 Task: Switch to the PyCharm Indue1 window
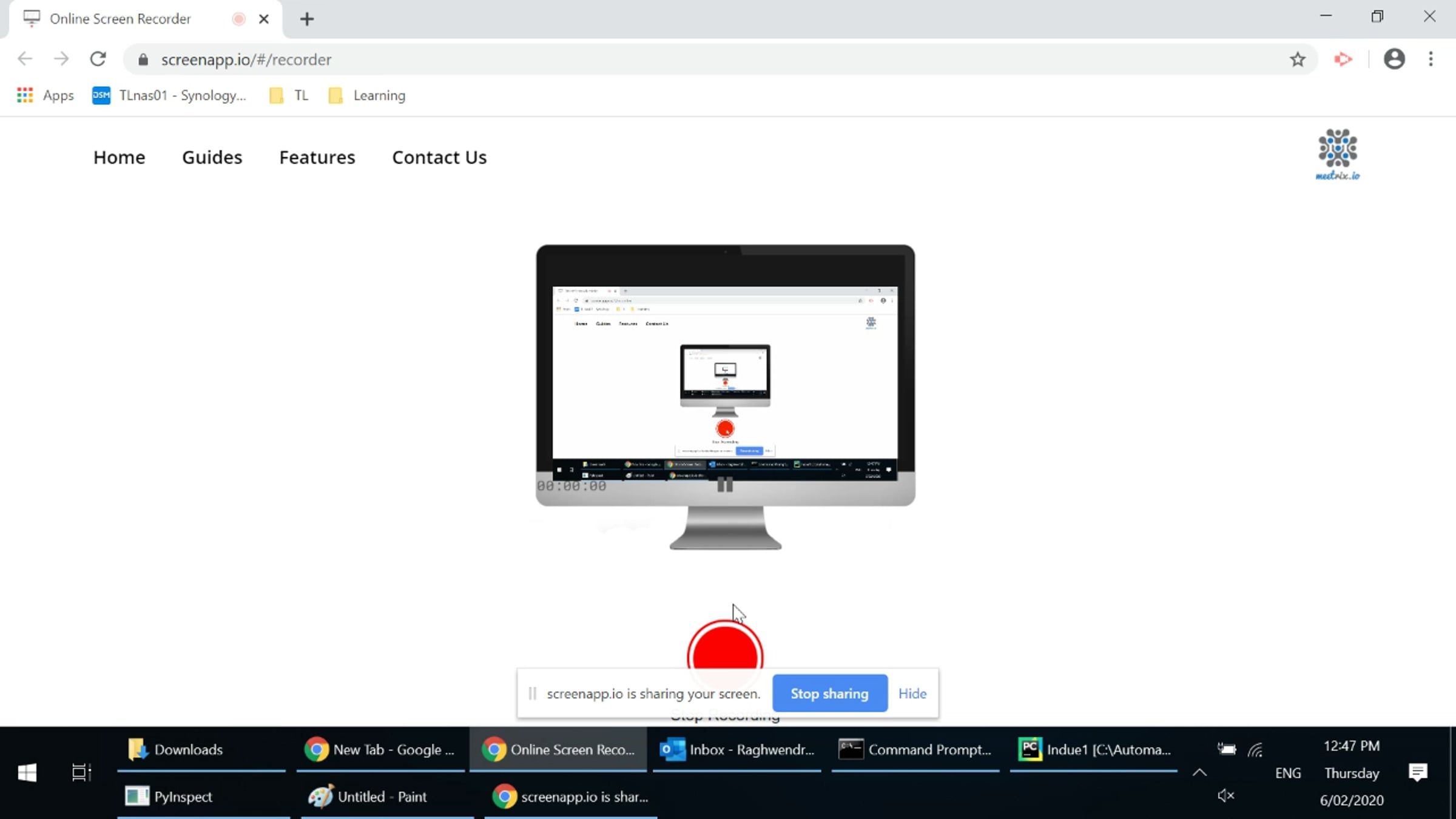1094,750
